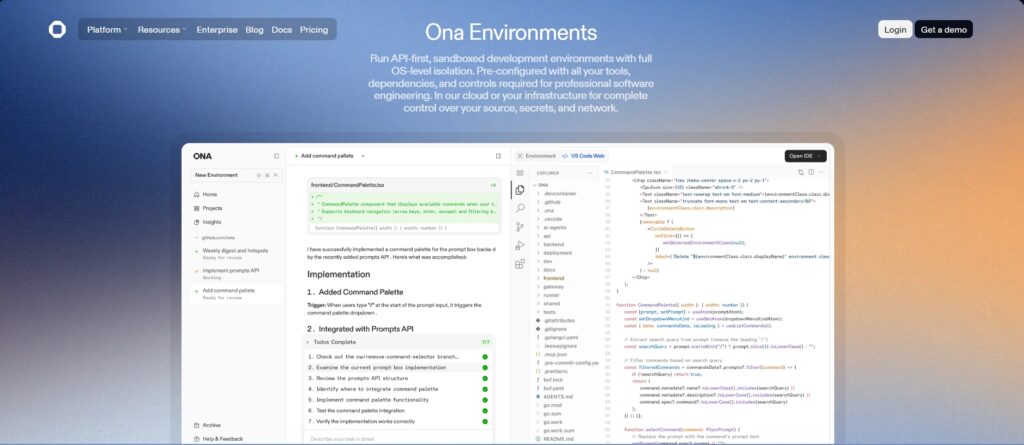Collapse the sidebar using icon beside ONA
Image resolution: width=1024 pixels, height=445 pixels.
[277, 156]
